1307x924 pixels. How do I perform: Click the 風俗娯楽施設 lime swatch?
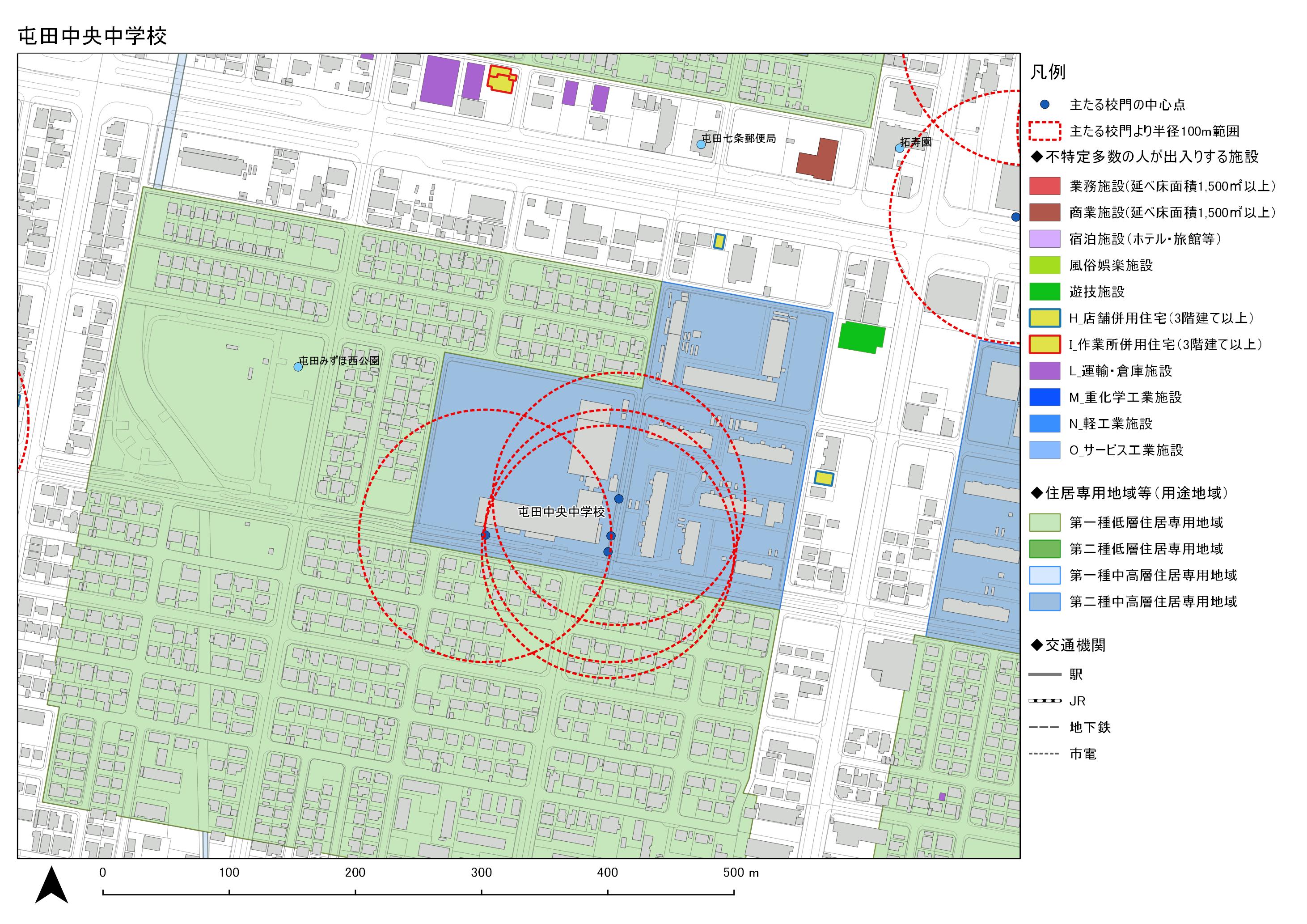coord(1045,265)
